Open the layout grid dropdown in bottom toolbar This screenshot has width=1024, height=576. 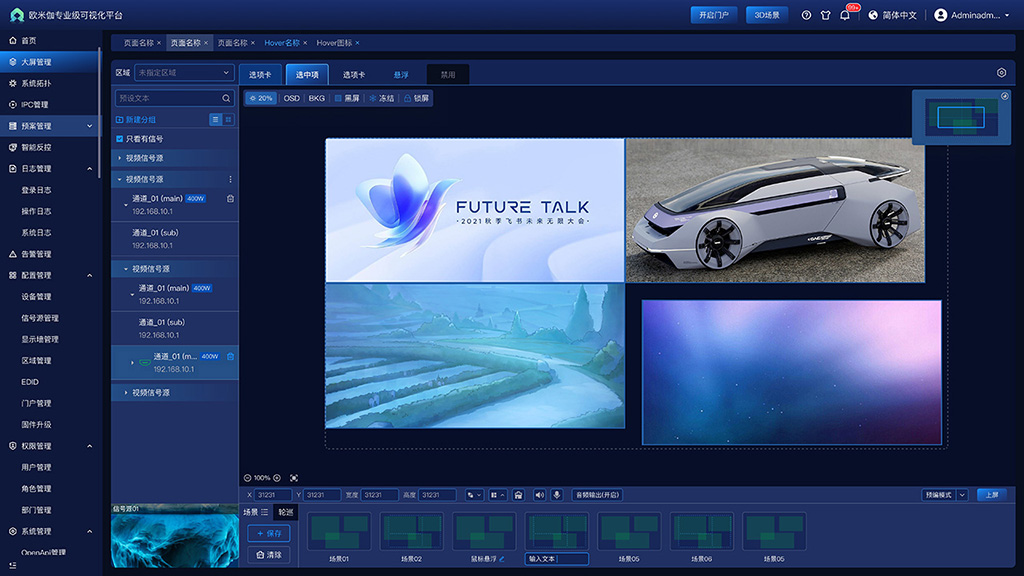(x=498, y=495)
